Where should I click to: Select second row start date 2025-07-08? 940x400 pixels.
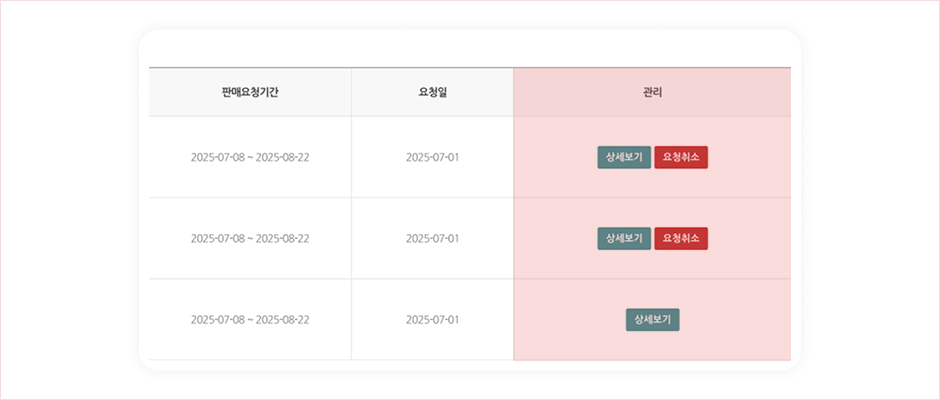217,238
